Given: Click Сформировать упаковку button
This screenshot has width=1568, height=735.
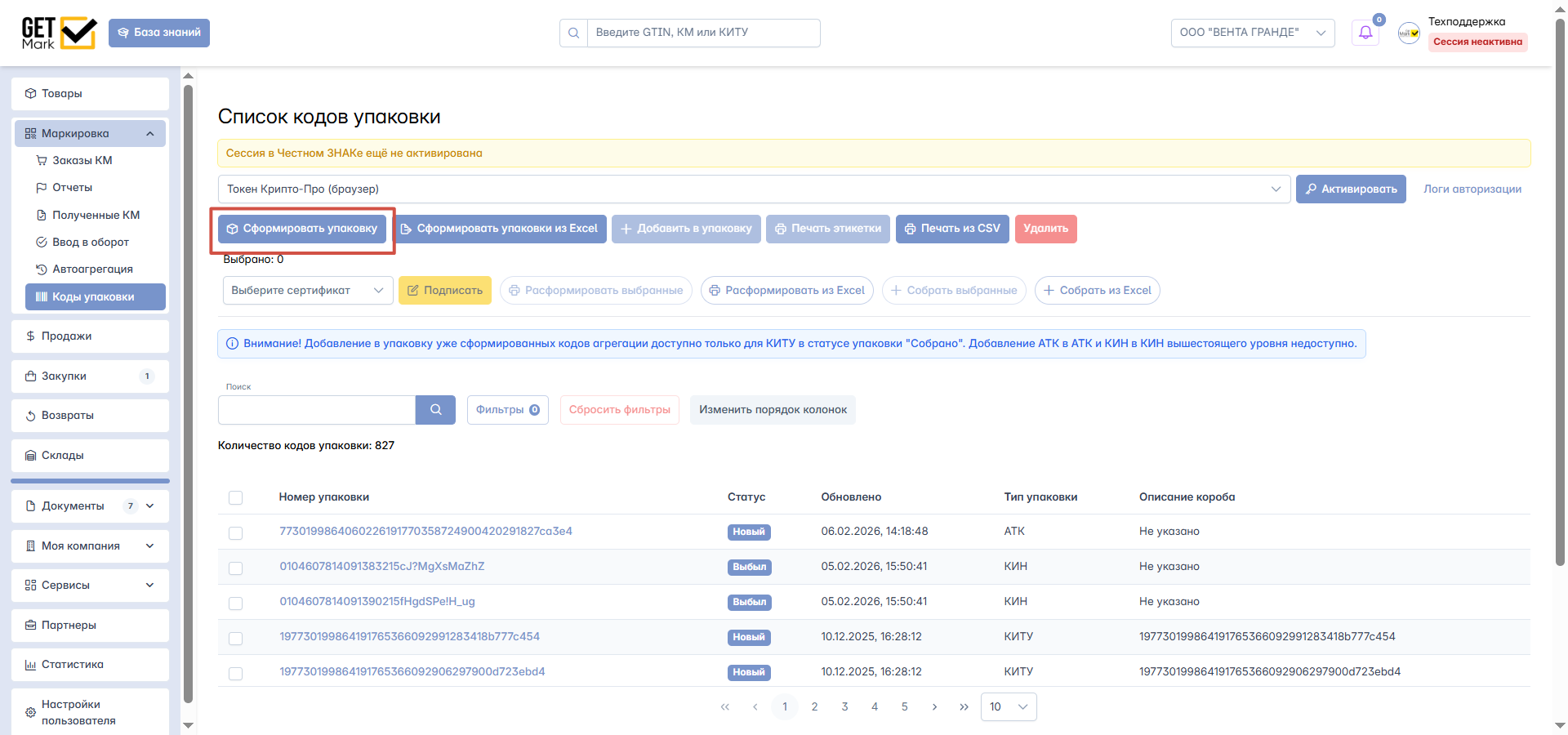Looking at the screenshot, I should point(302,229).
